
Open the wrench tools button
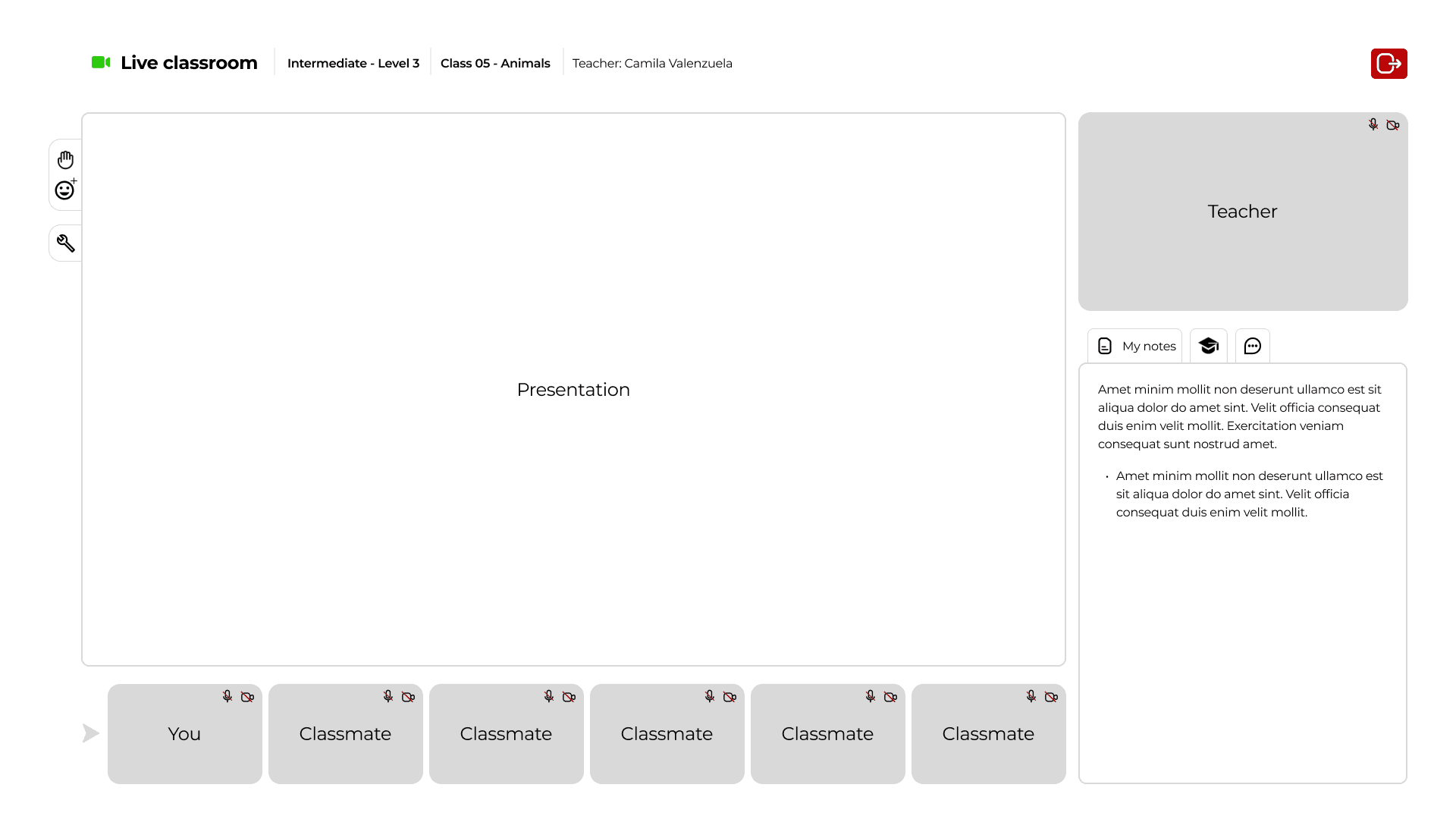coord(65,243)
